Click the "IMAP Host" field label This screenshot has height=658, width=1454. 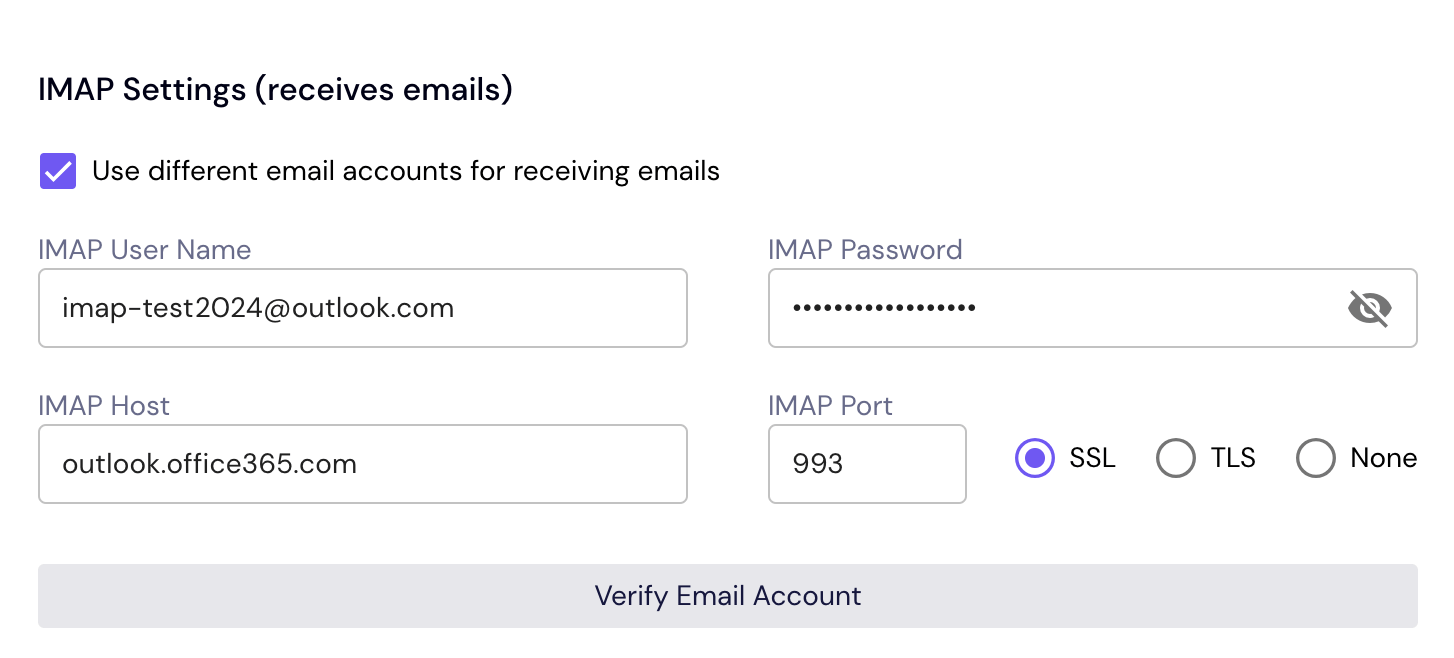tap(104, 406)
